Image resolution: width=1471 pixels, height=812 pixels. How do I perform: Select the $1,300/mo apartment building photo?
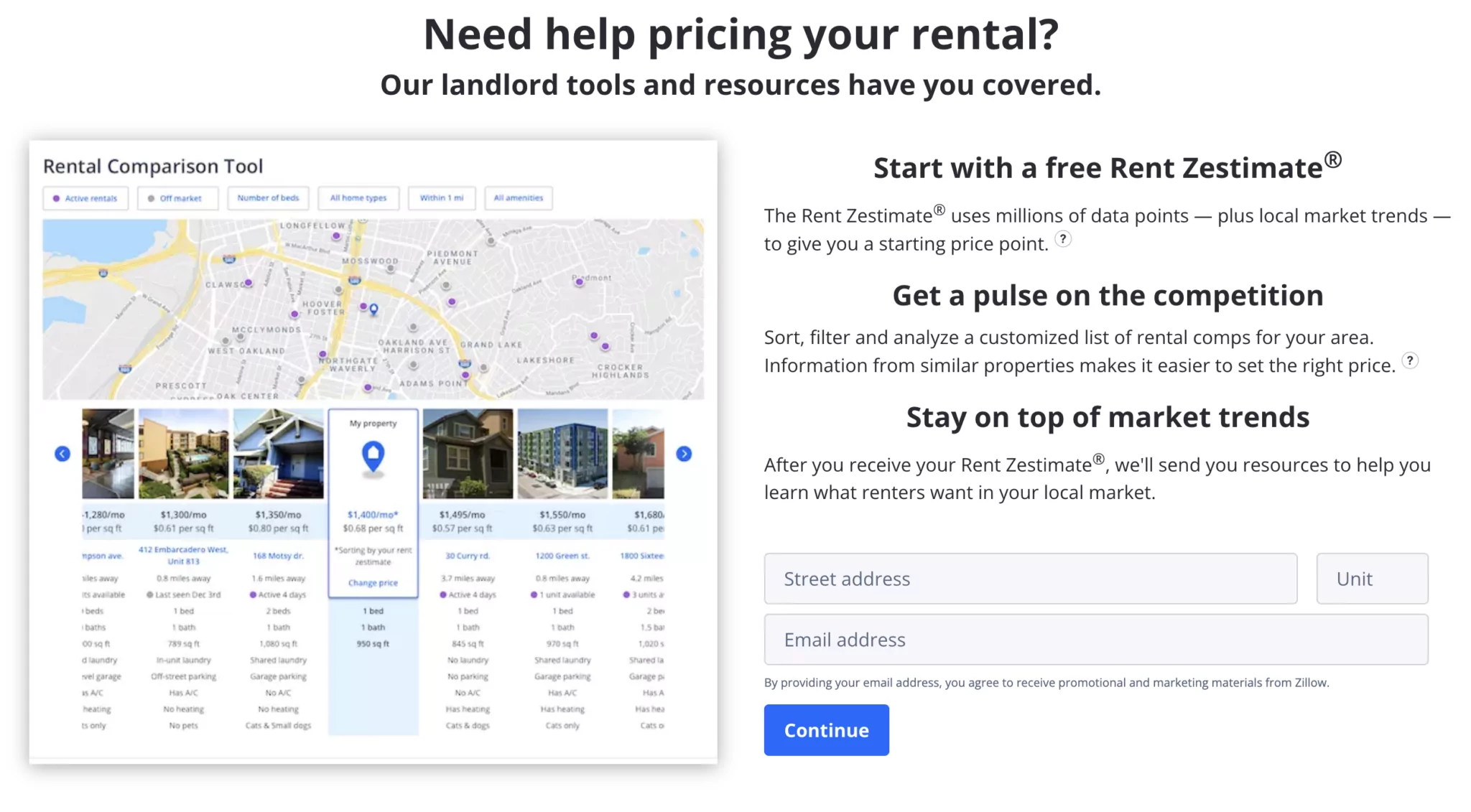click(184, 454)
